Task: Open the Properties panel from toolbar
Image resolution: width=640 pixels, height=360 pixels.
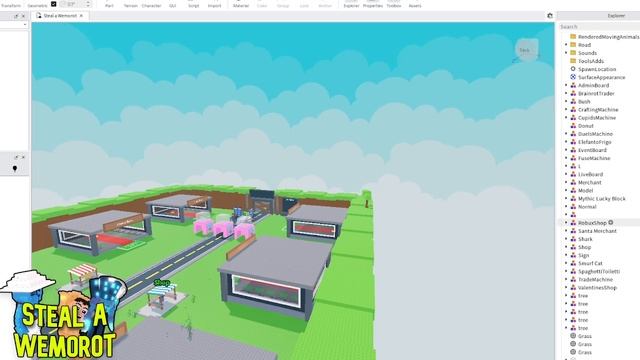Action: [x=373, y=6]
